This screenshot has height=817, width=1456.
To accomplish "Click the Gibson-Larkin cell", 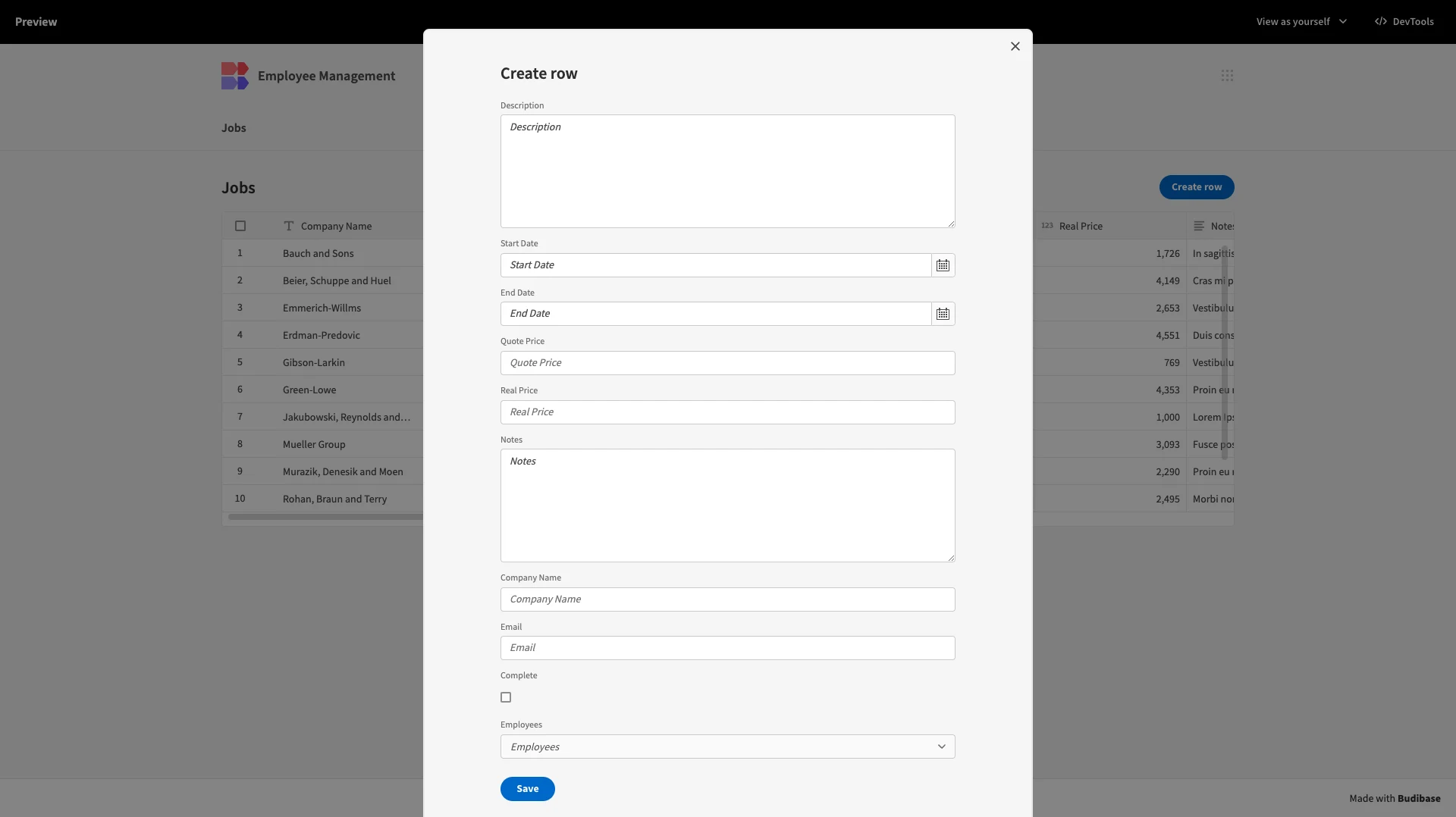I will [x=313, y=362].
